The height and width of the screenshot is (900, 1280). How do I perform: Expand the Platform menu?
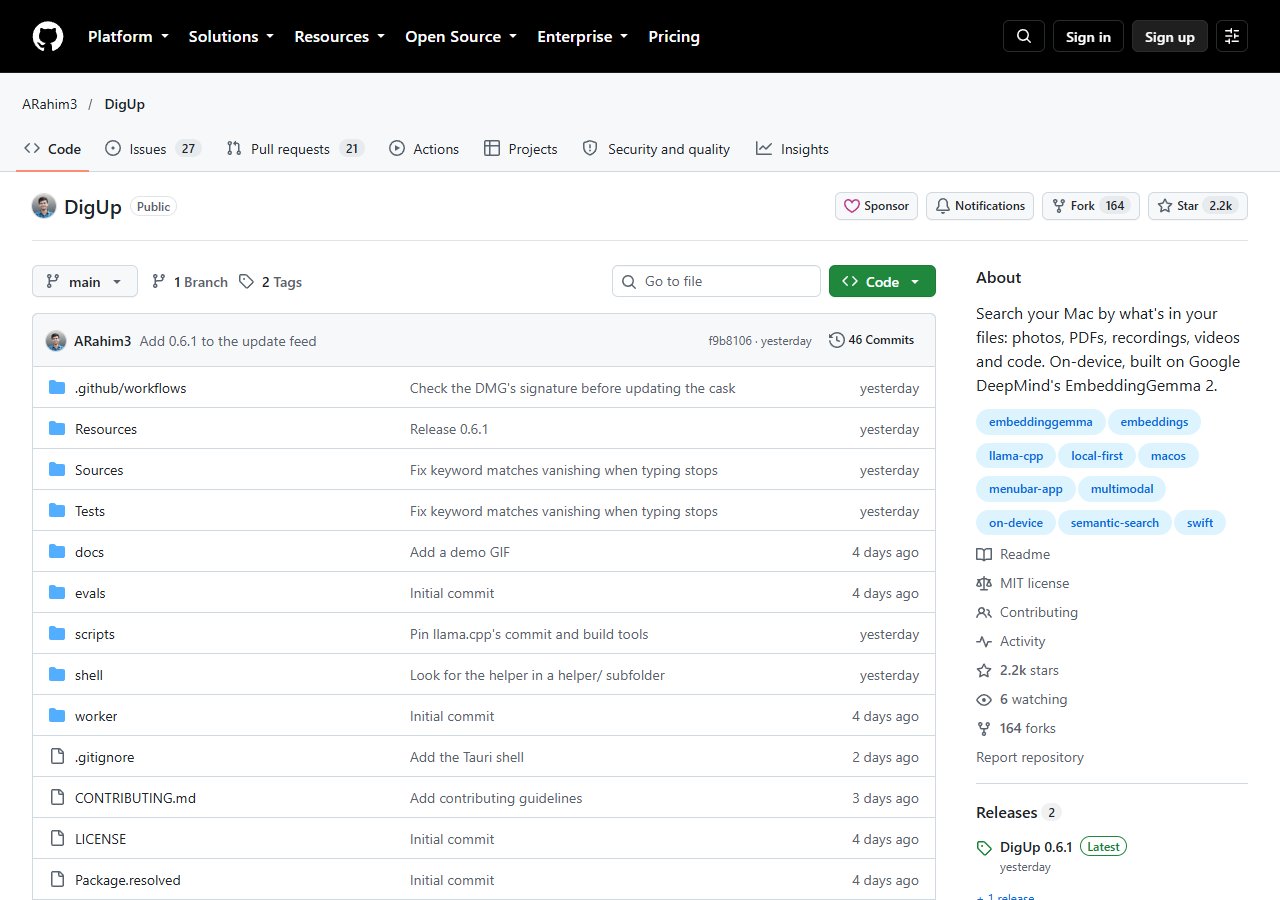(x=129, y=36)
